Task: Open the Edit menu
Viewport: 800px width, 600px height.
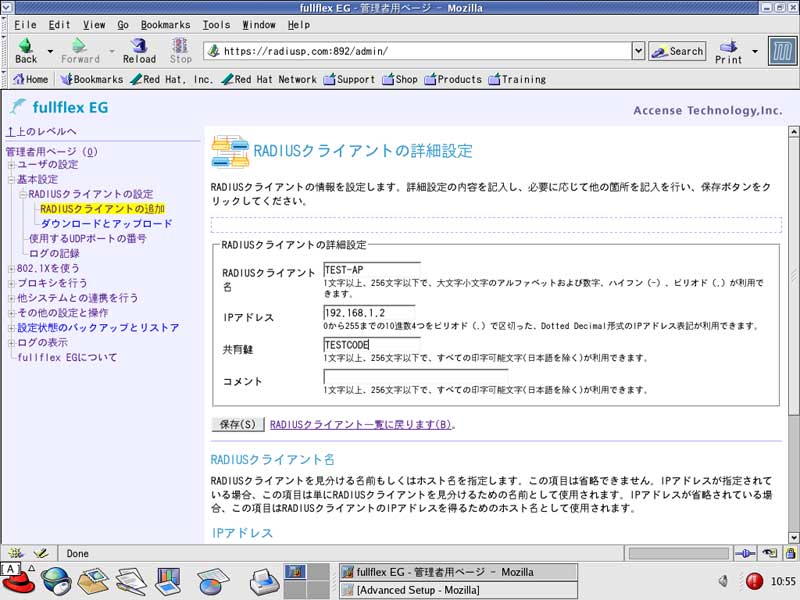Action: click(x=59, y=24)
